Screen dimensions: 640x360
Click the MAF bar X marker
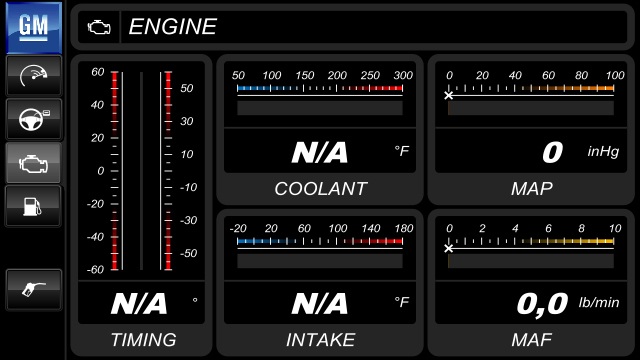pos(449,249)
